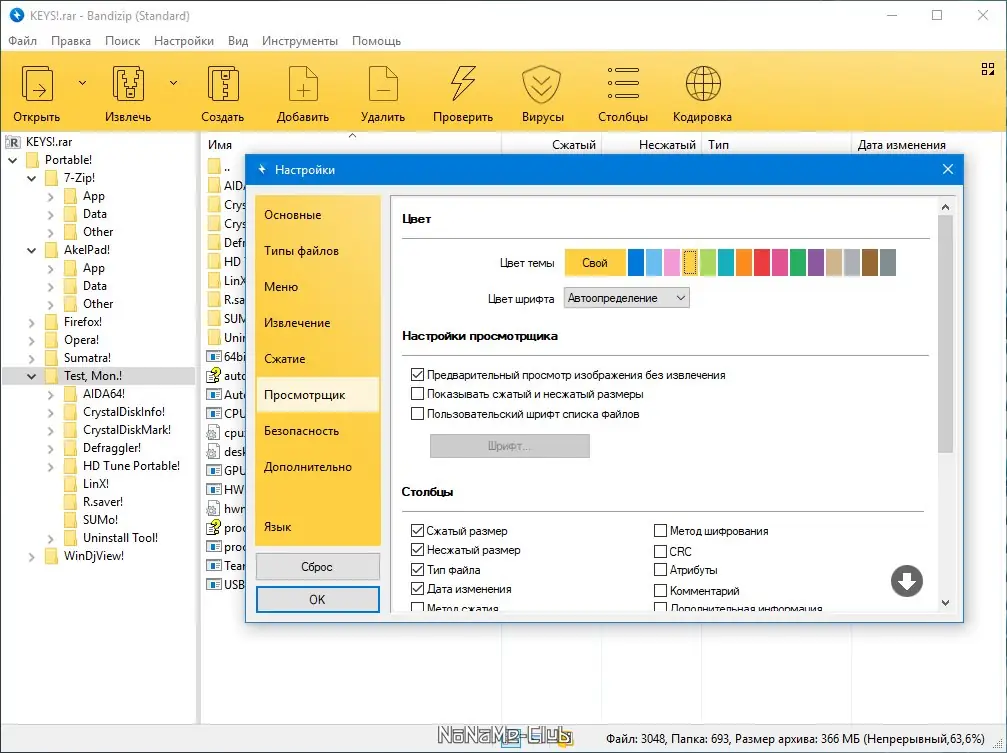Open the Файл menu
The height and width of the screenshot is (753, 1007).
tap(22, 40)
